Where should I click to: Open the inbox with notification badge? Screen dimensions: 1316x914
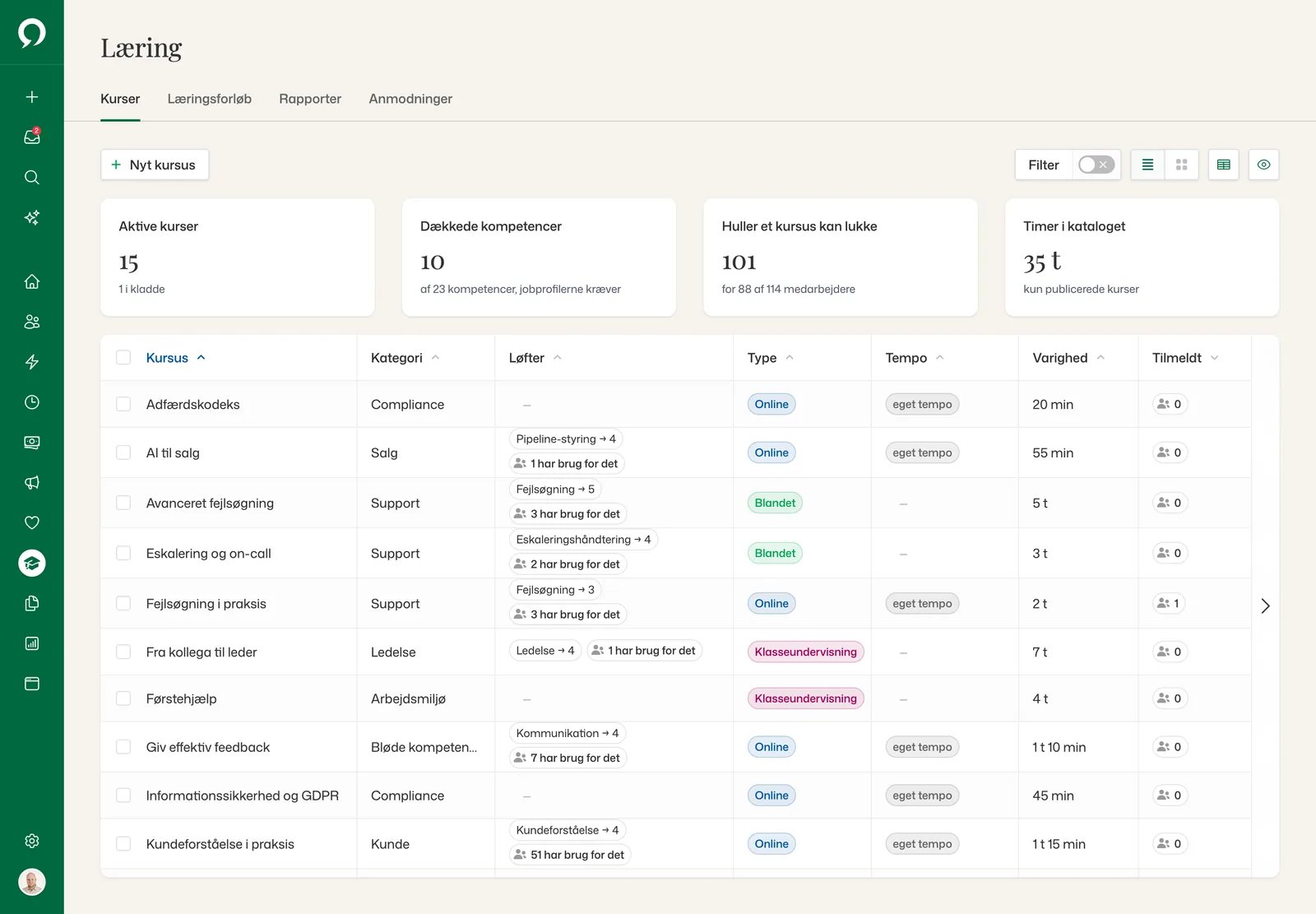pos(32,137)
